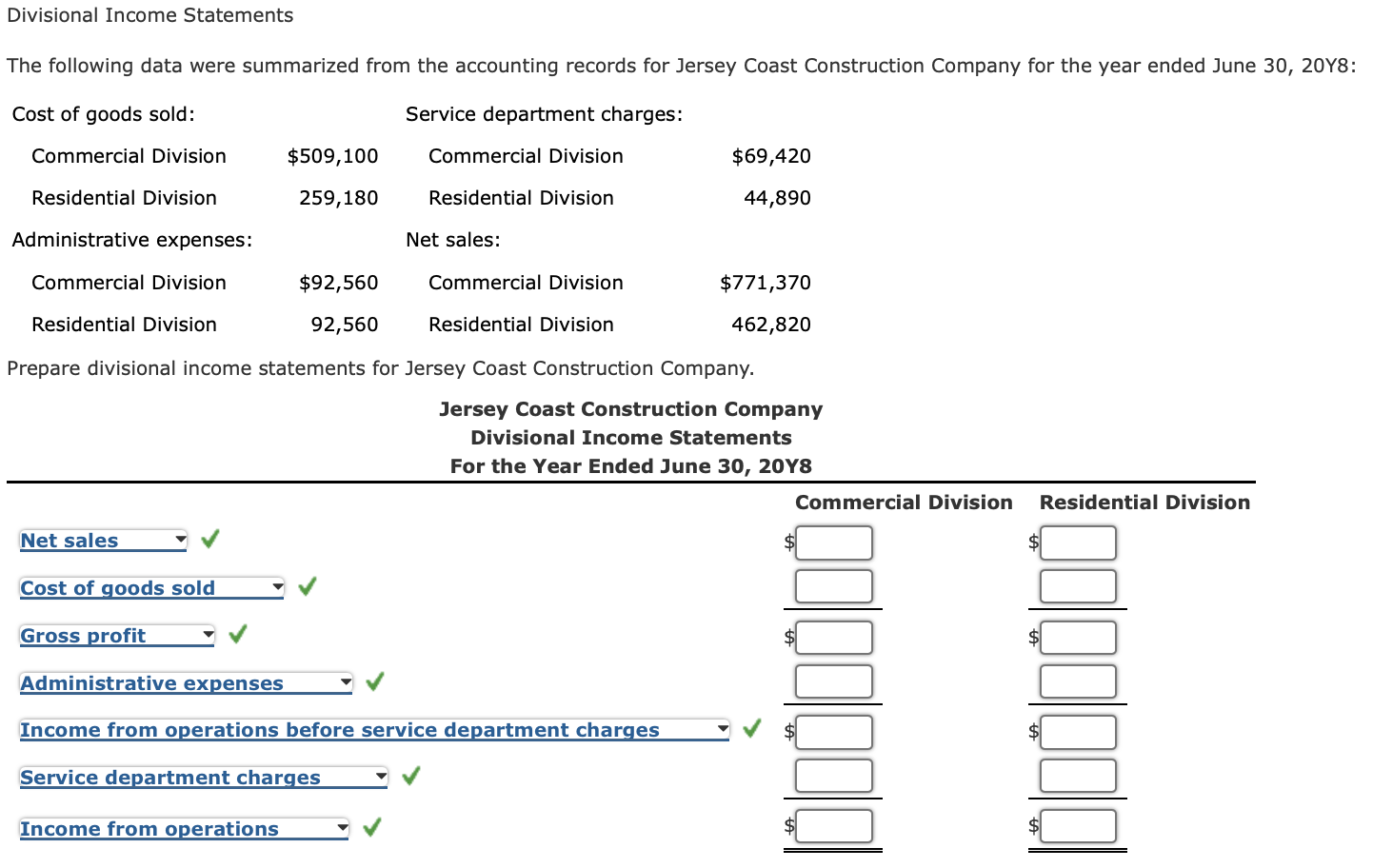1373x868 pixels.
Task: Click the Residential Income from operations input box
Action: [1077, 826]
